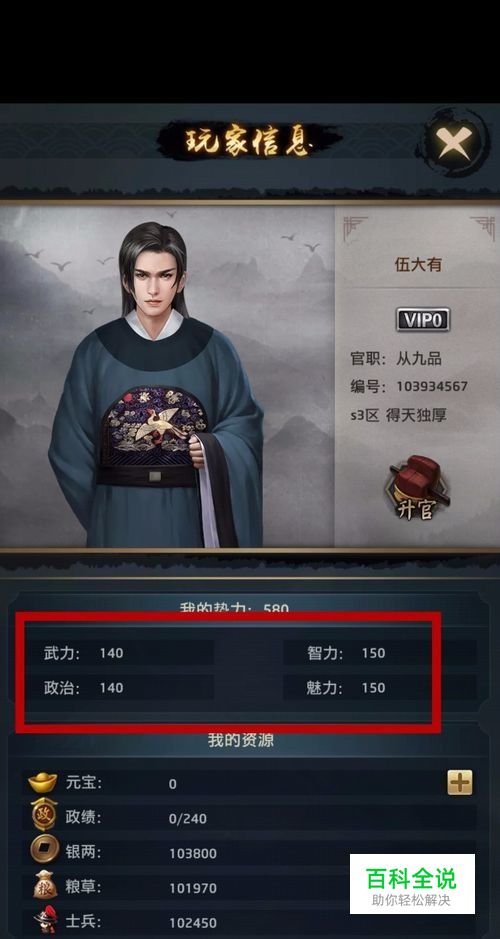Image resolution: width=500 pixels, height=939 pixels.
Task: Select the player name 伍大有
Action: click(418, 265)
